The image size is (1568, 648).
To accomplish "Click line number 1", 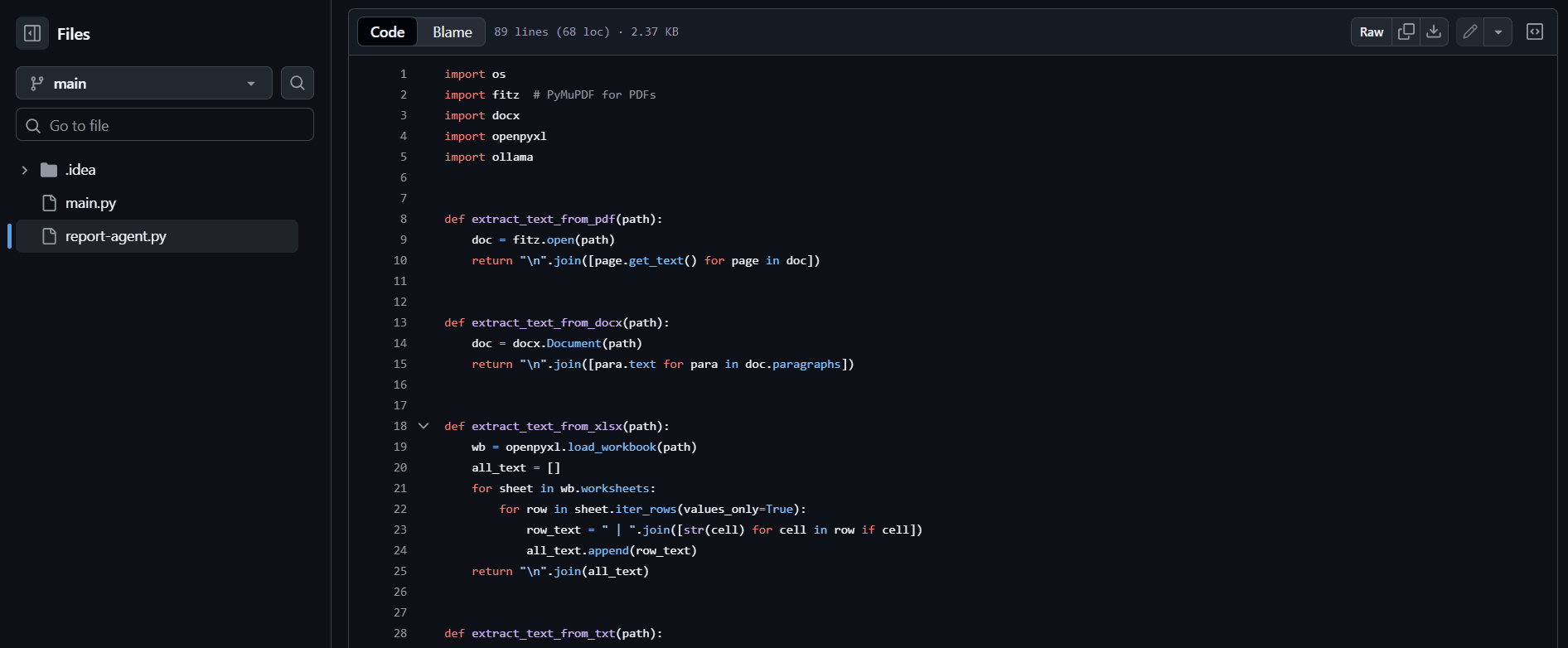I will click(x=404, y=74).
